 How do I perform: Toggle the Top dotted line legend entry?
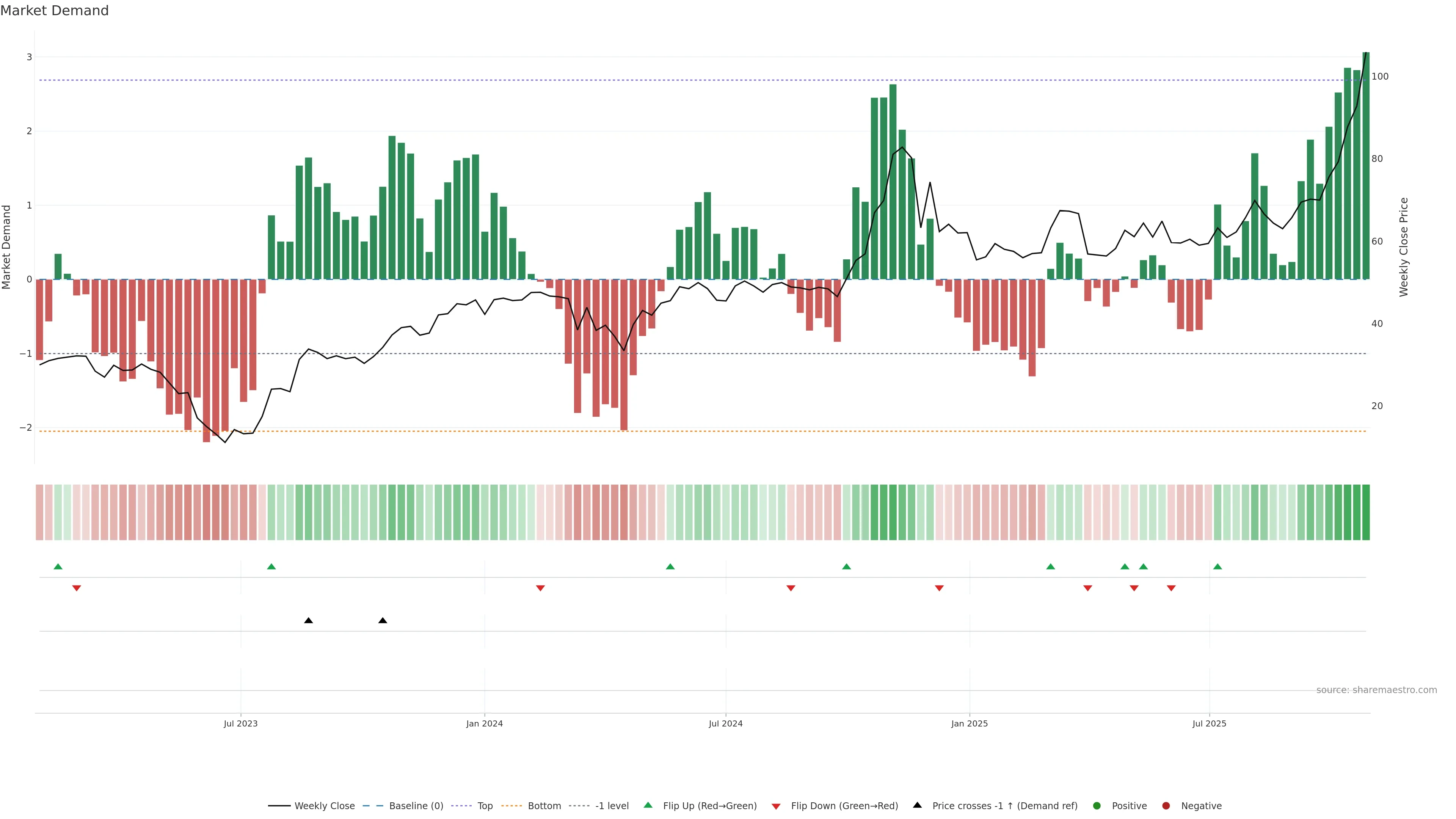tap(485, 805)
